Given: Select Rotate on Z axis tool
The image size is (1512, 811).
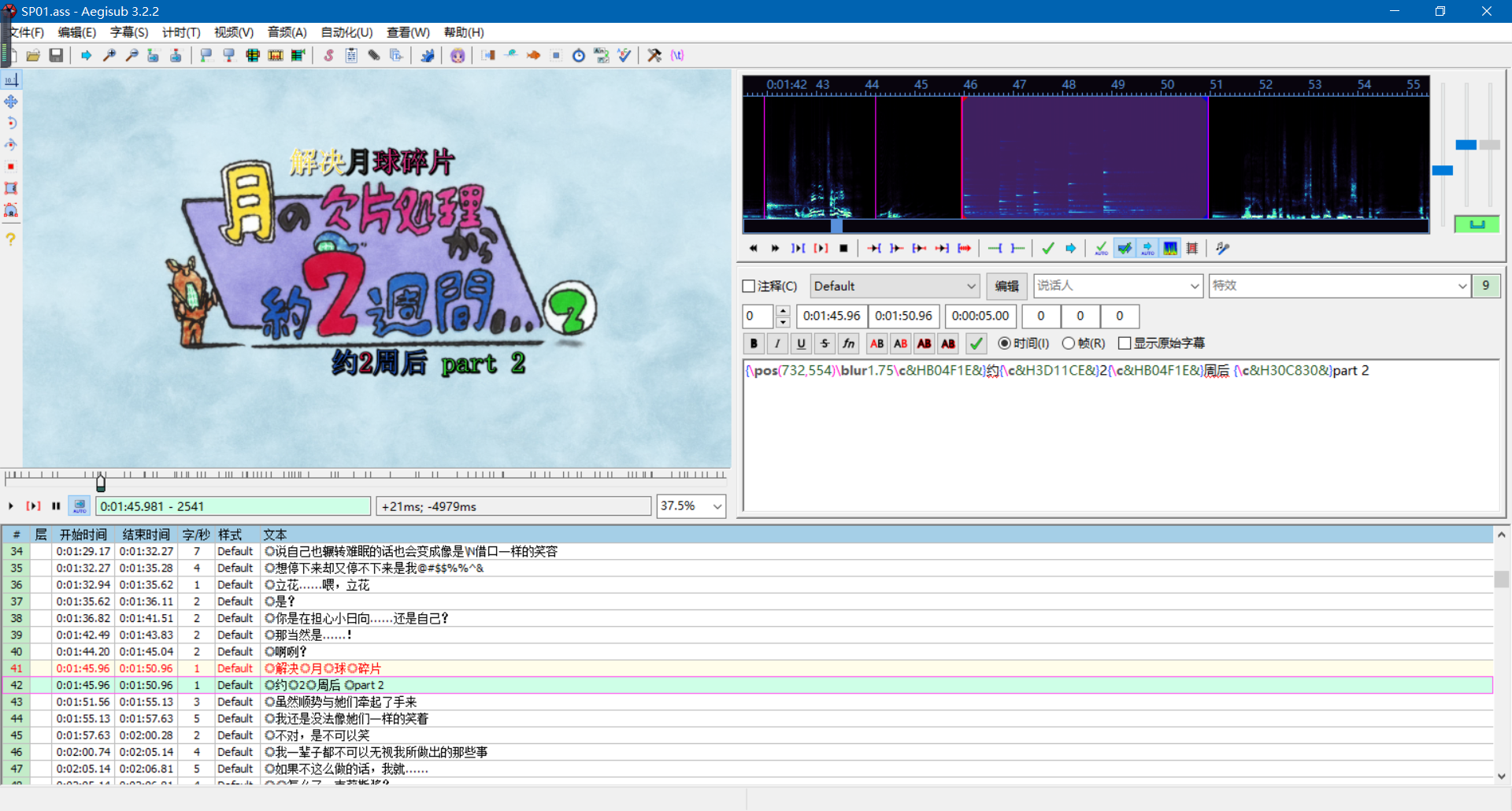Looking at the screenshot, I should [11, 124].
